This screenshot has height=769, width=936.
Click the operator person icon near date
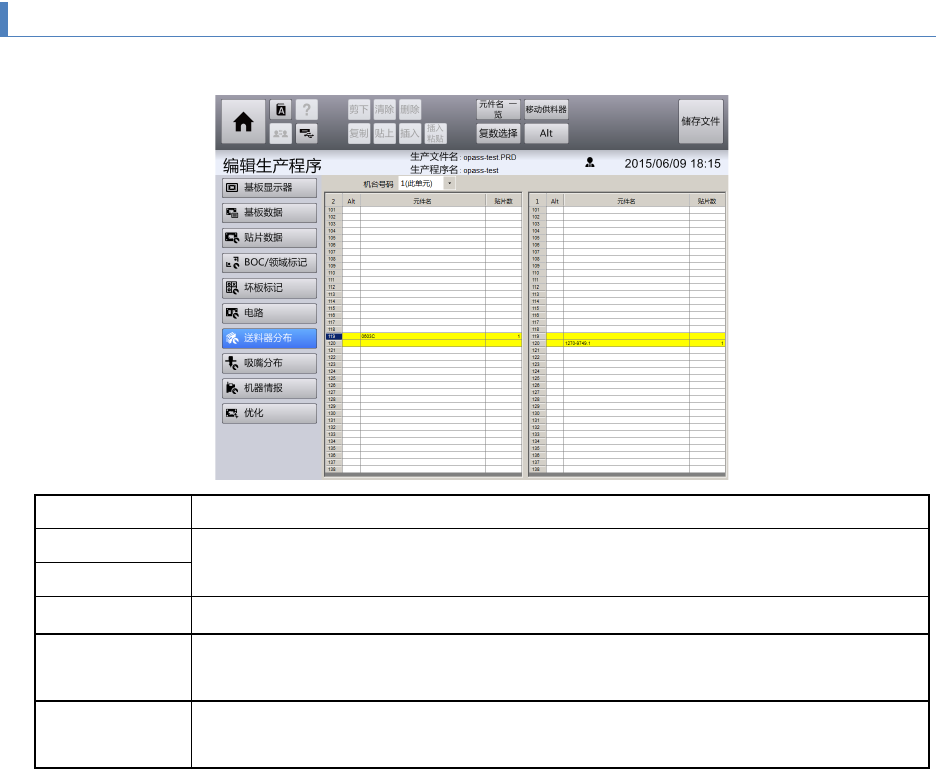pyautogui.click(x=590, y=162)
